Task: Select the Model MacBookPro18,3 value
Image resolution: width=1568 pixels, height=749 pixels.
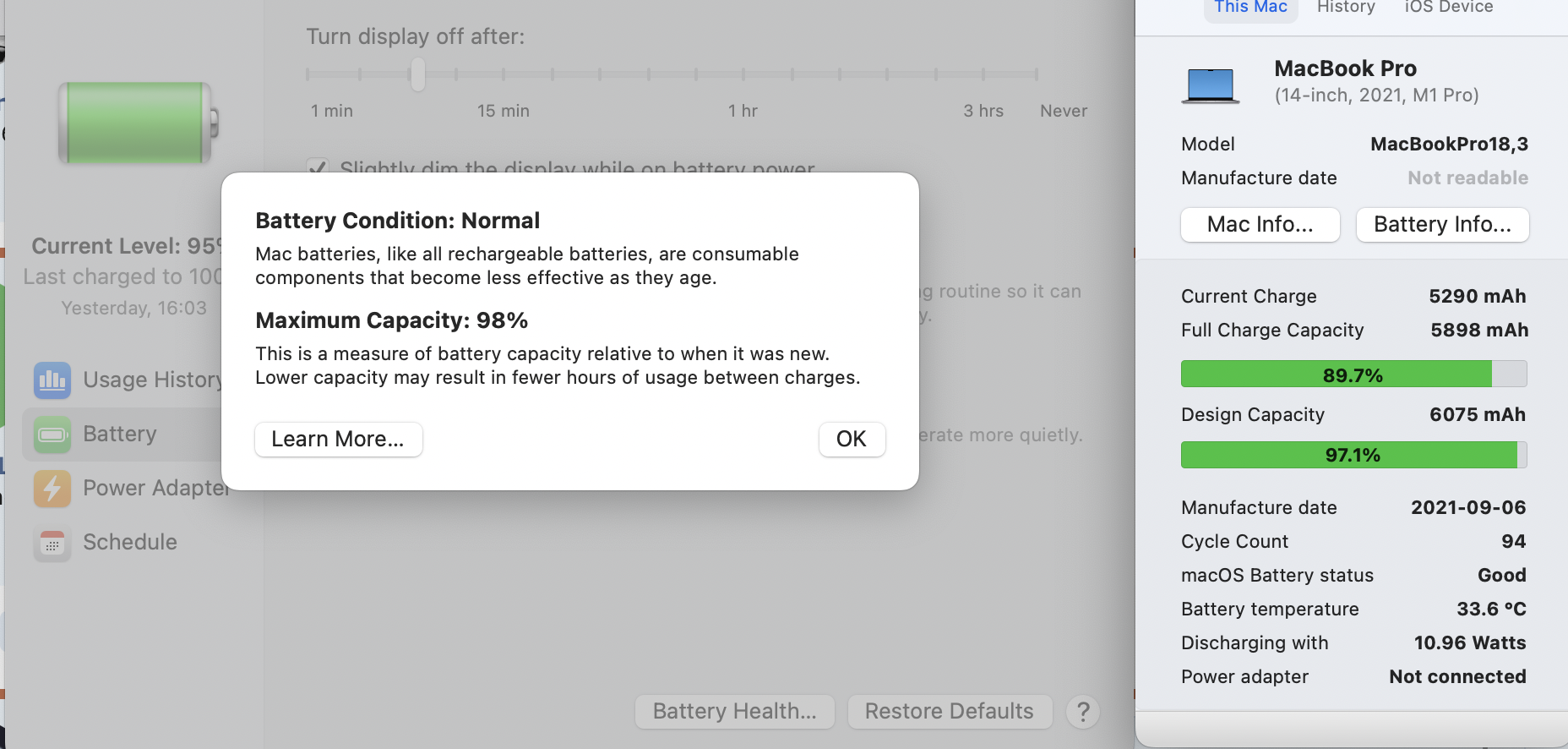Action: [1450, 144]
